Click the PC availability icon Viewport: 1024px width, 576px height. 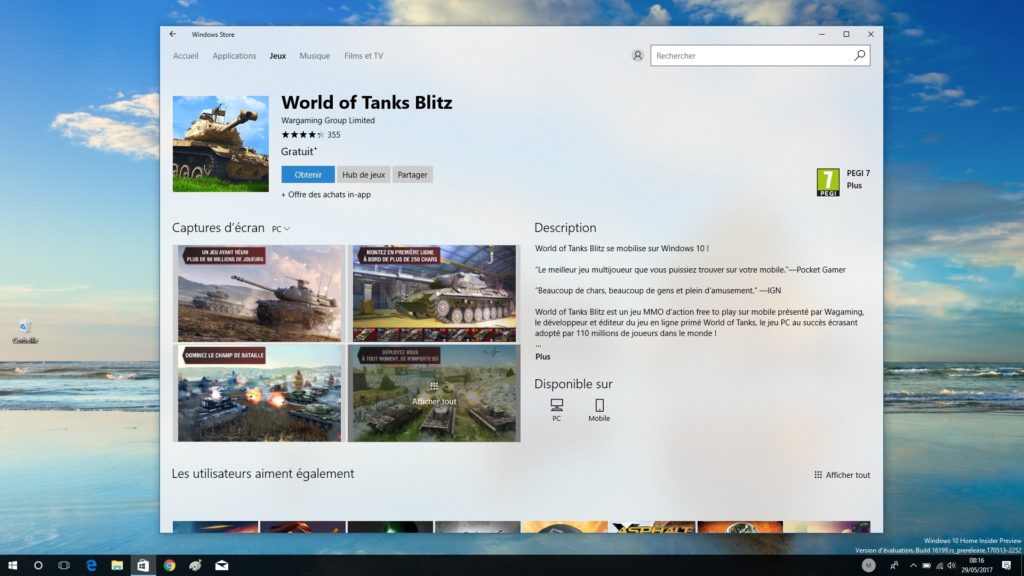(x=556, y=410)
